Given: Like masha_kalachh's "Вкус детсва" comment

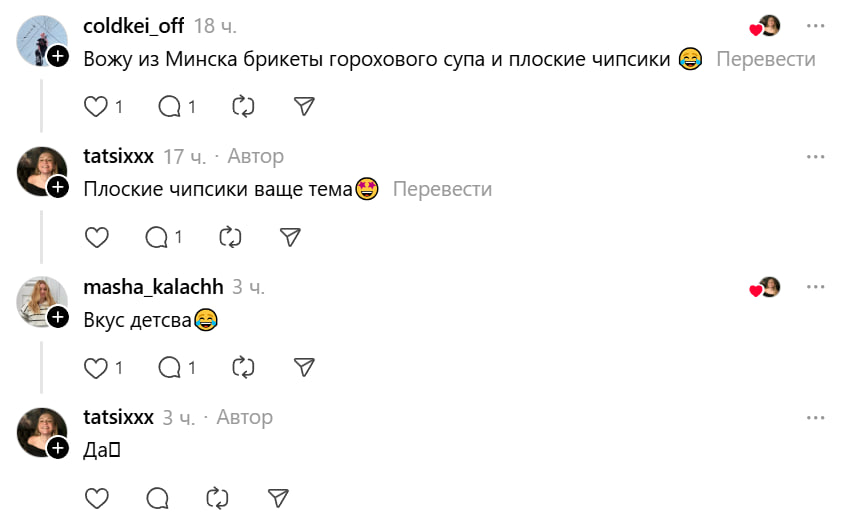Looking at the screenshot, I should 96,368.
